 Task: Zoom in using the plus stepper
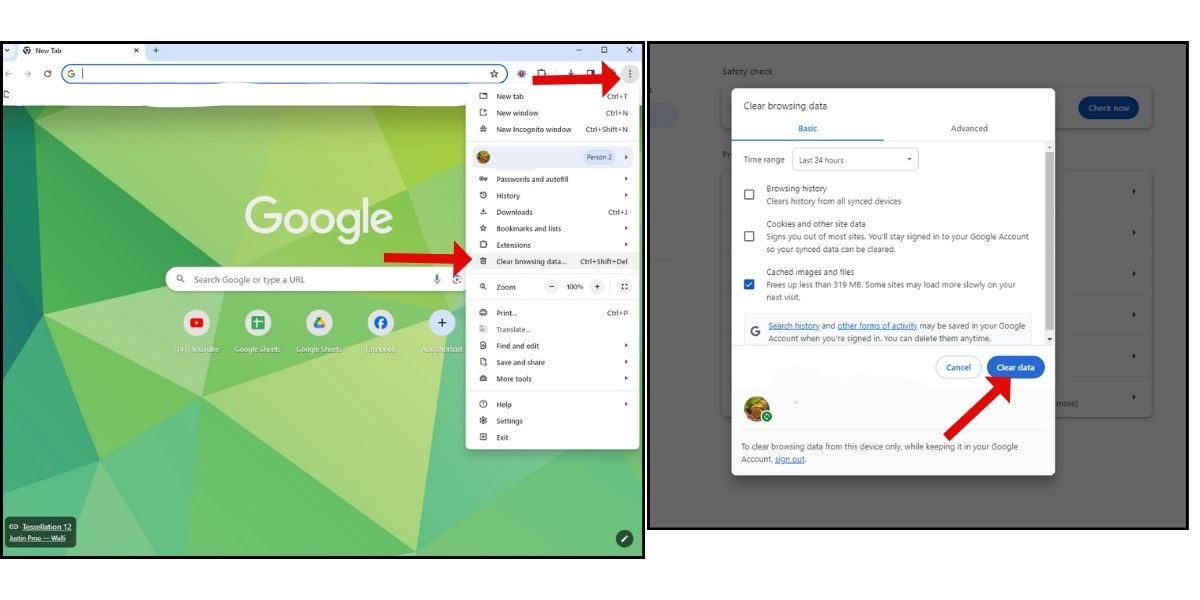(597, 286)
